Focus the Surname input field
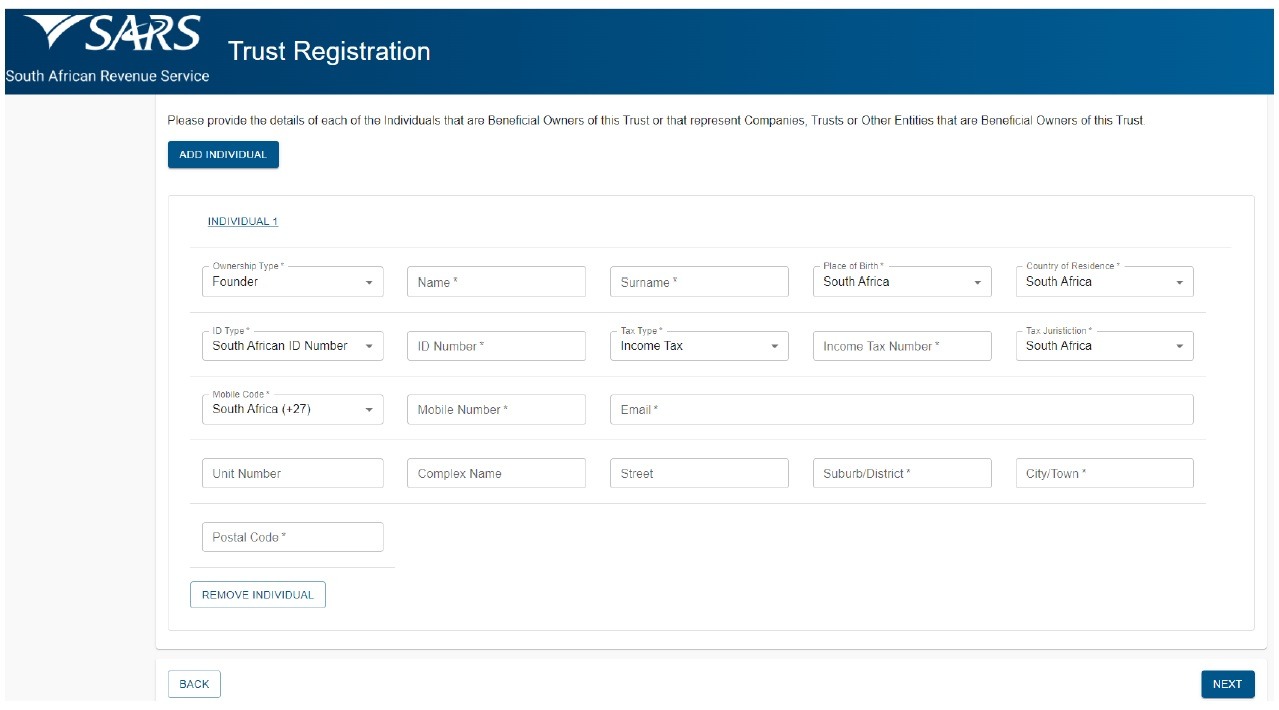 click(699, 282)
